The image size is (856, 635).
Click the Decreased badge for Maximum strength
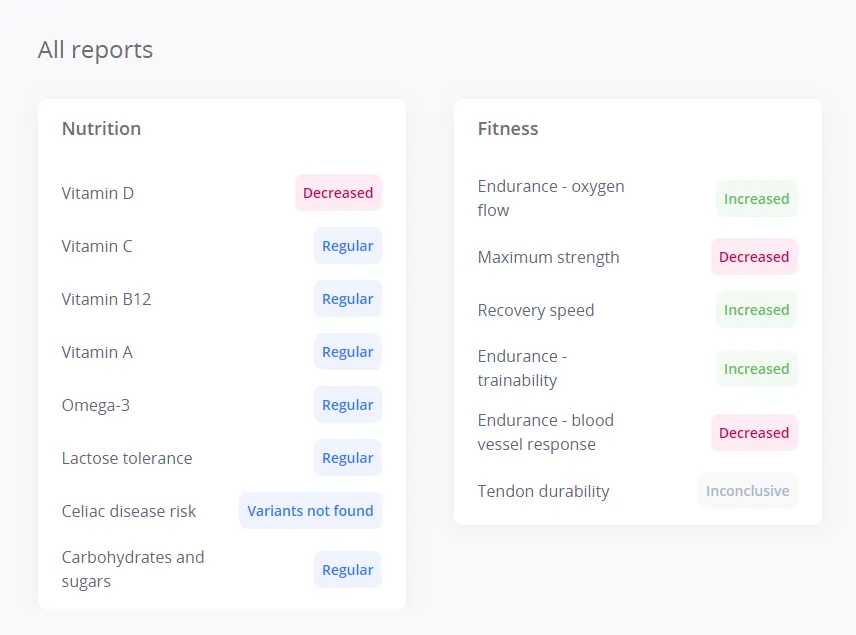[754, 256]
